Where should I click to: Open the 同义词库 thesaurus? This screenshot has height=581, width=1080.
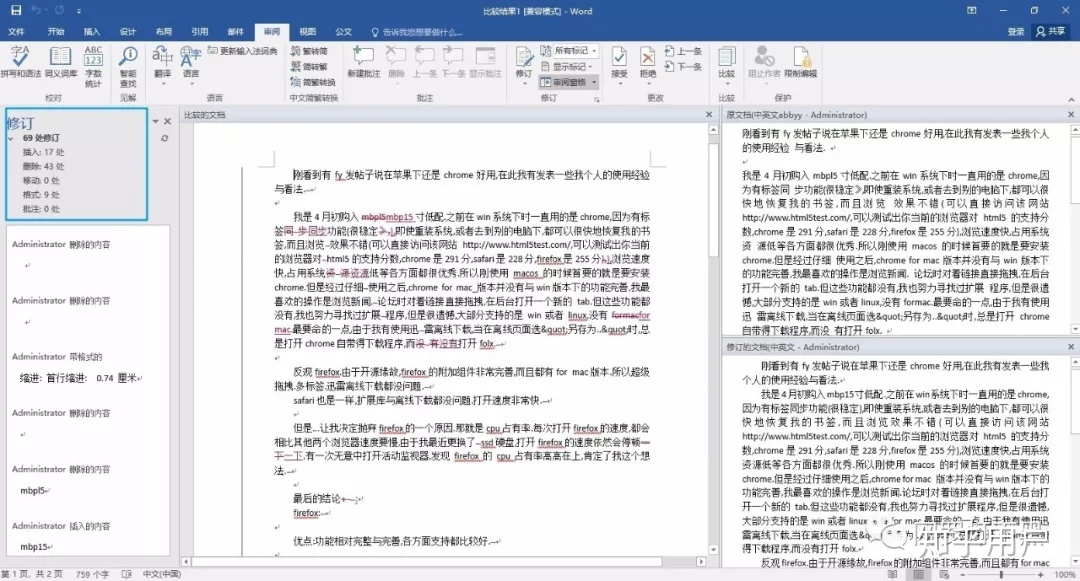61,62
